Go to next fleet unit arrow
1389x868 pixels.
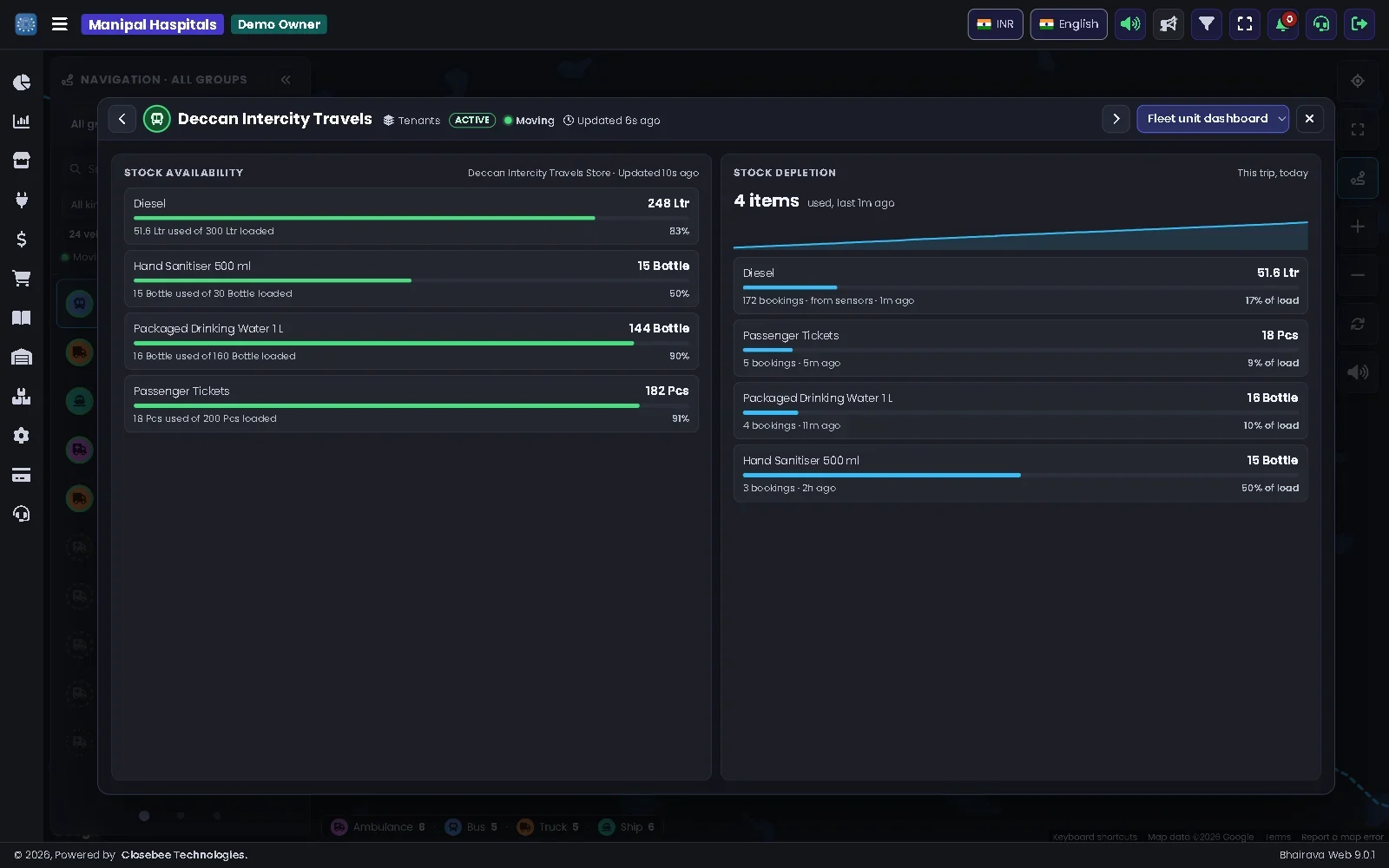tap(1116, 119)
